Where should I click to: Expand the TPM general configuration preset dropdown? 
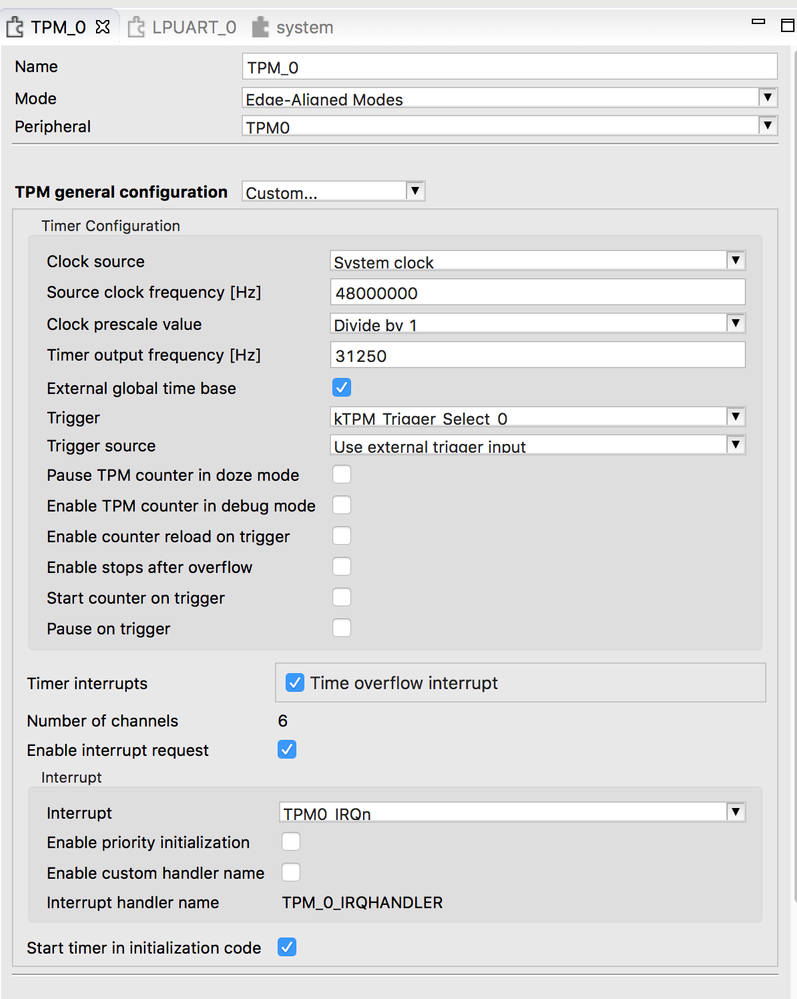tap(416, 191)
